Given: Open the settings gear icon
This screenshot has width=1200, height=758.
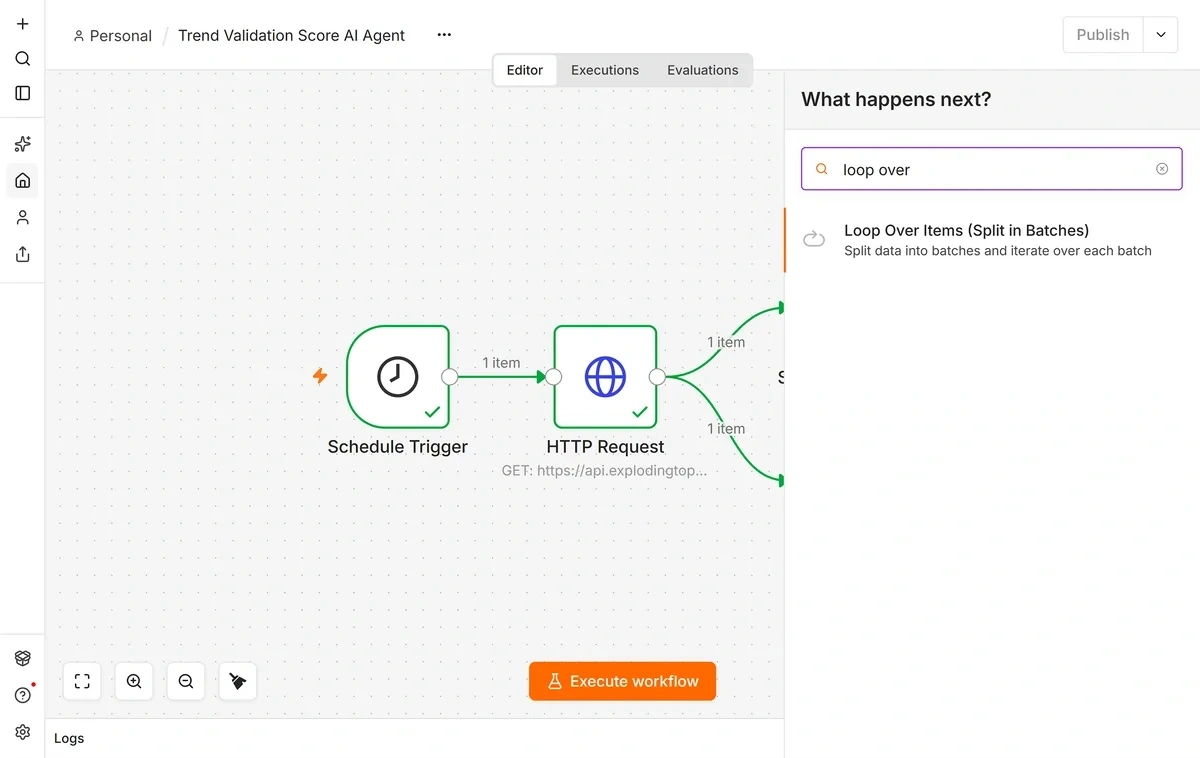Looking at the screenshot, I should tap(22, 732).
